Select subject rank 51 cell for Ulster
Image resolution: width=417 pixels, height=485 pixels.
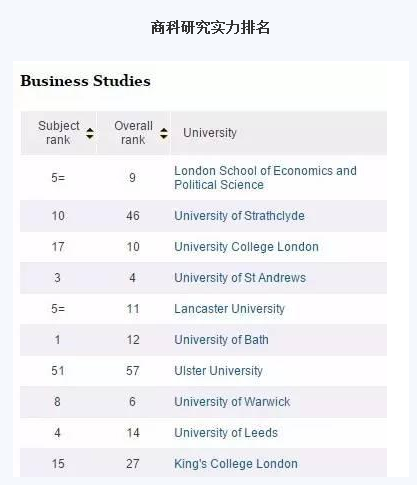click(x=58, y=371)
